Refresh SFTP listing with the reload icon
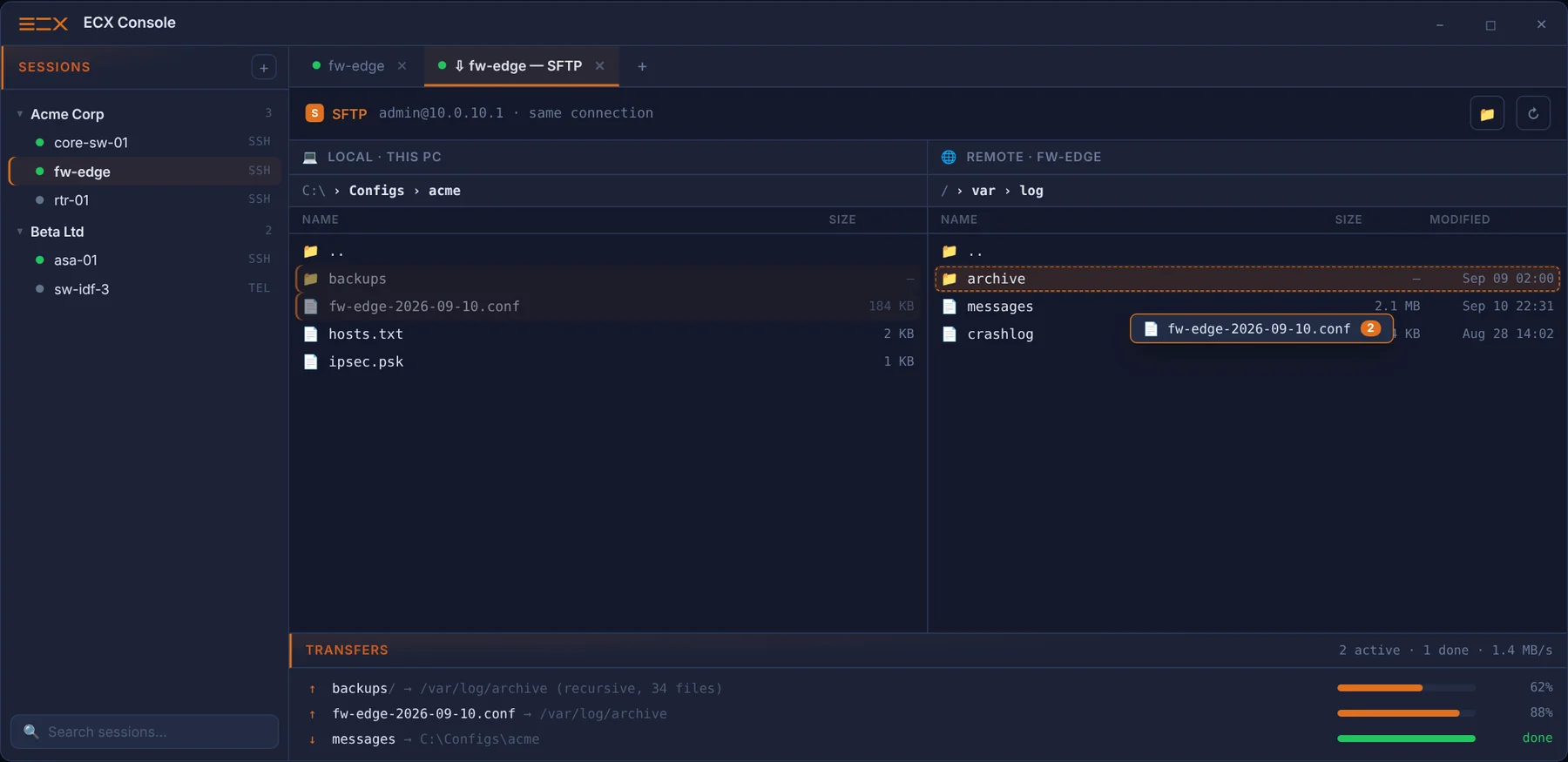 [1533, 113]
